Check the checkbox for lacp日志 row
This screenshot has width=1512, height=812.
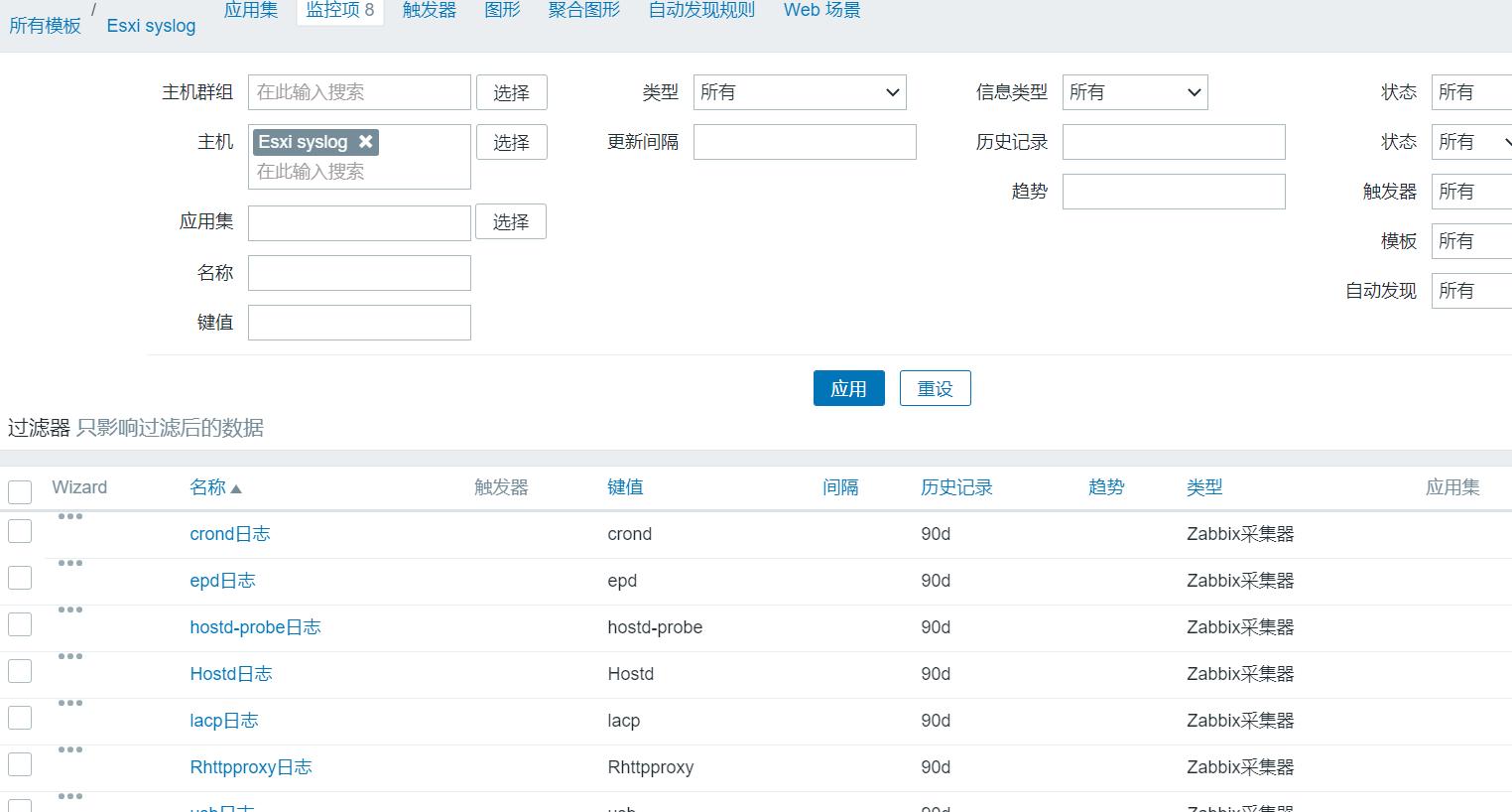19,716
